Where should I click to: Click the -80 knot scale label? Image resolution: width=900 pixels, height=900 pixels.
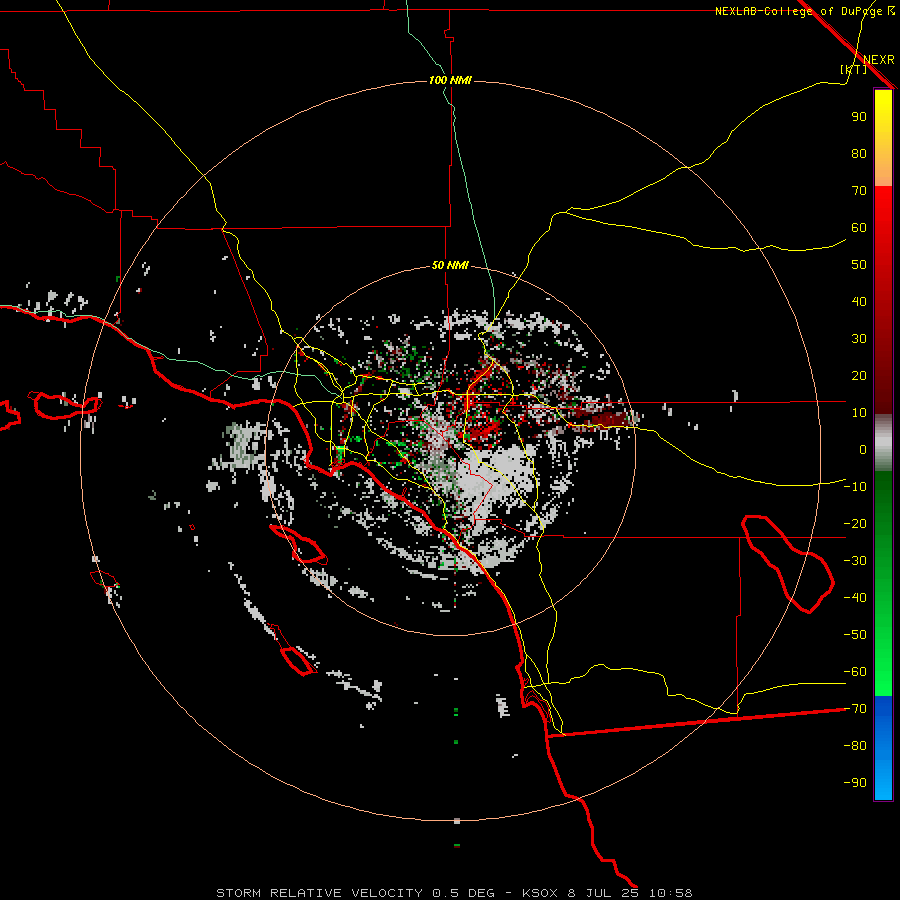855,746
